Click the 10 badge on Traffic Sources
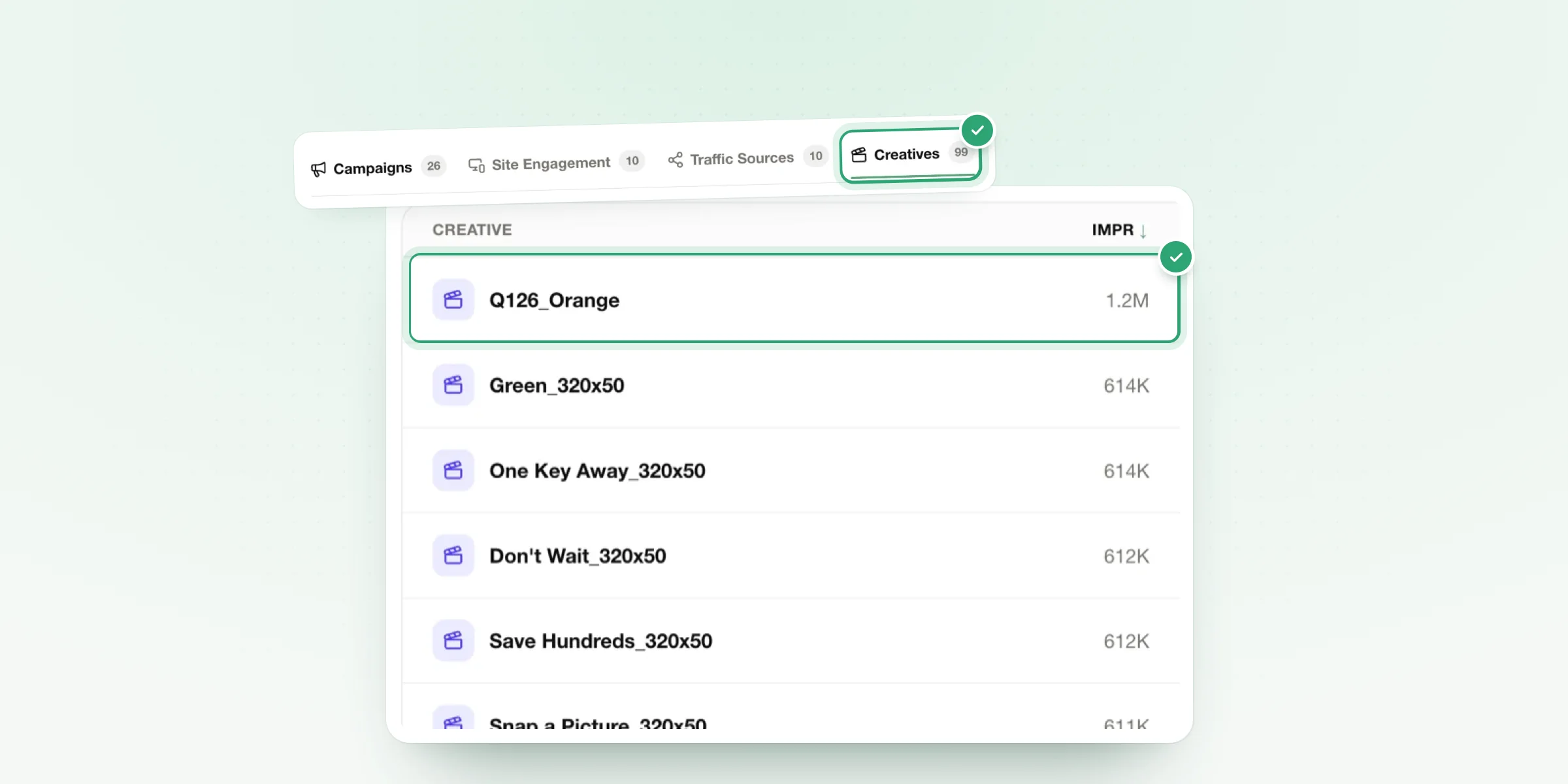This screenshot has width=1568, height=784. click(816, 156)
